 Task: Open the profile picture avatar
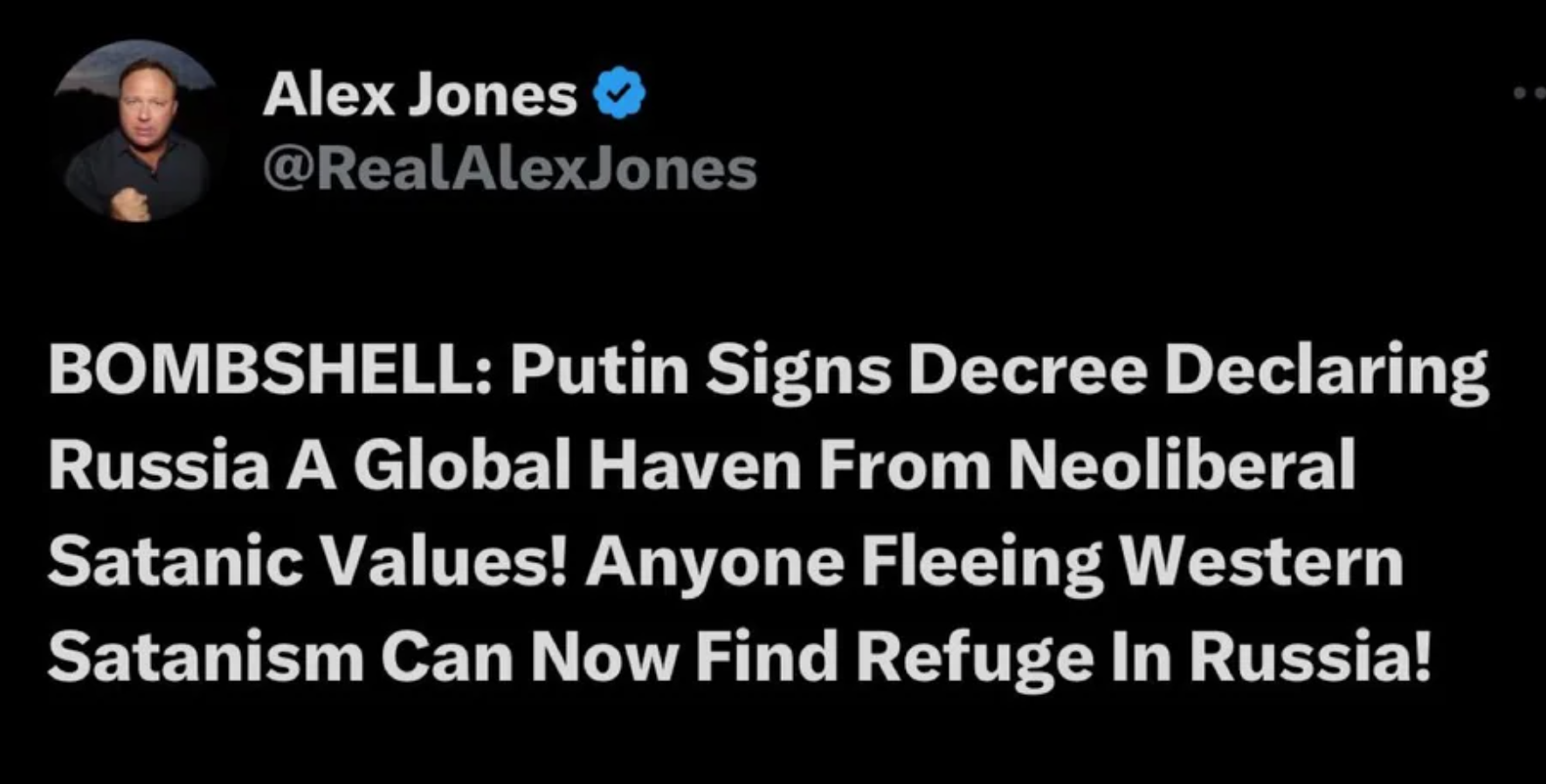pos(134,131)
